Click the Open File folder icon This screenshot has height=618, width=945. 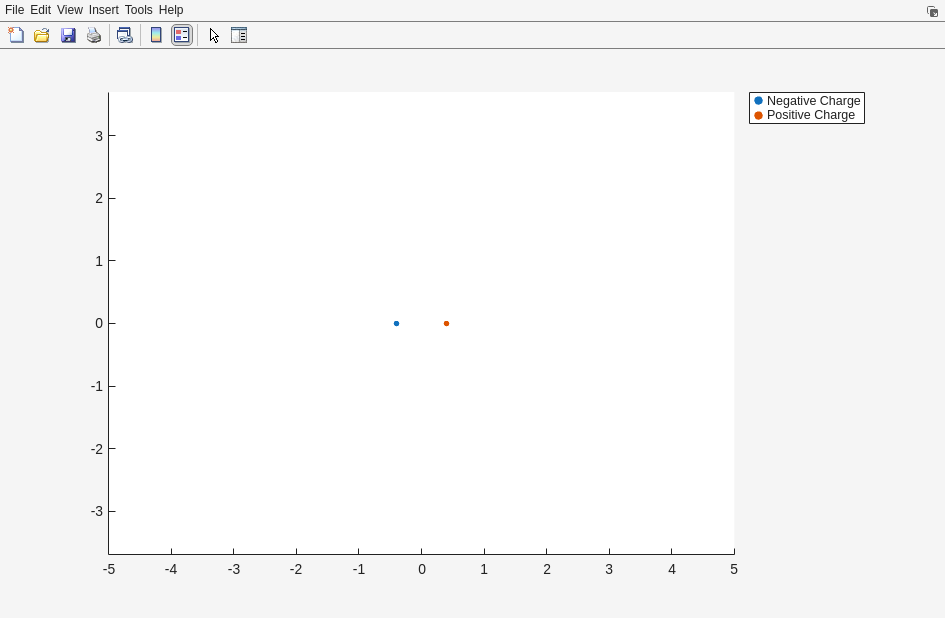pyautogui.click(x=42, y=35)
